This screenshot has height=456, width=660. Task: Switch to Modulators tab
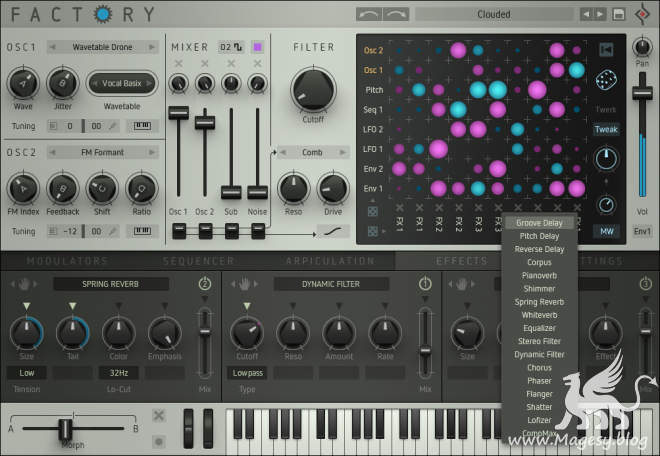click(67, 261)
